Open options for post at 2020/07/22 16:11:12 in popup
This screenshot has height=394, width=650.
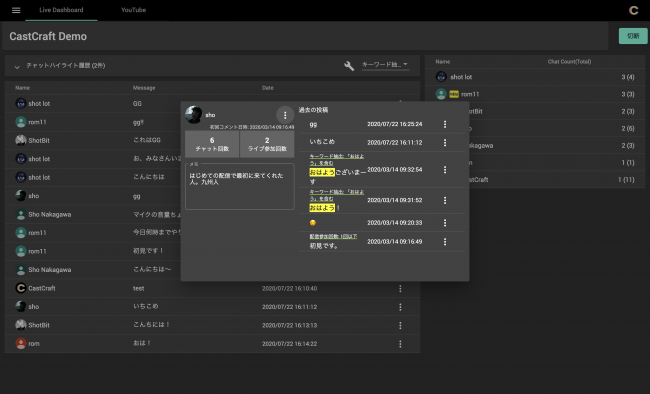pos(445,143)
